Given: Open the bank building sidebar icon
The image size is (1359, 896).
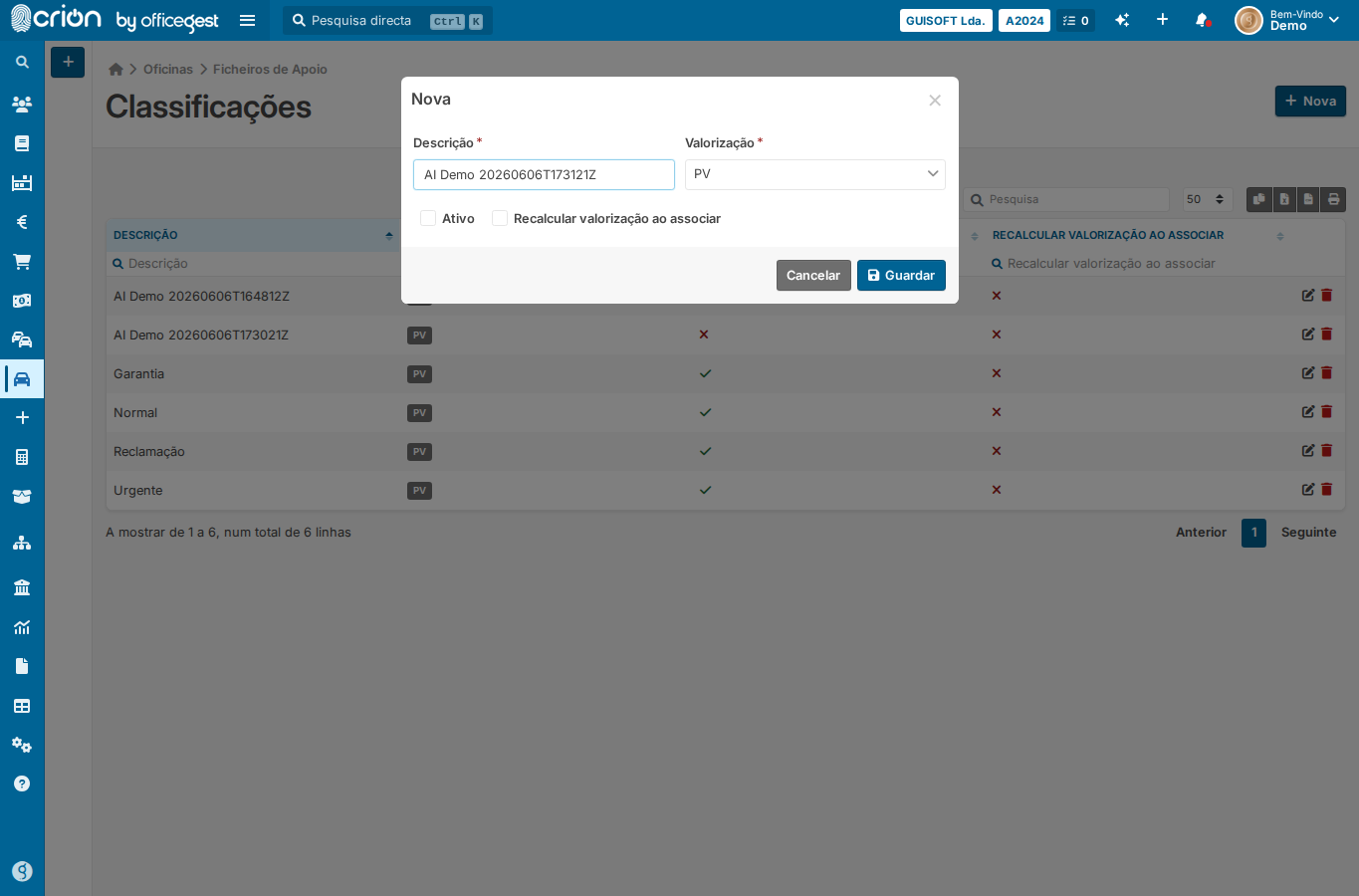Looking at the screenshot, I should tap(22, 587).
